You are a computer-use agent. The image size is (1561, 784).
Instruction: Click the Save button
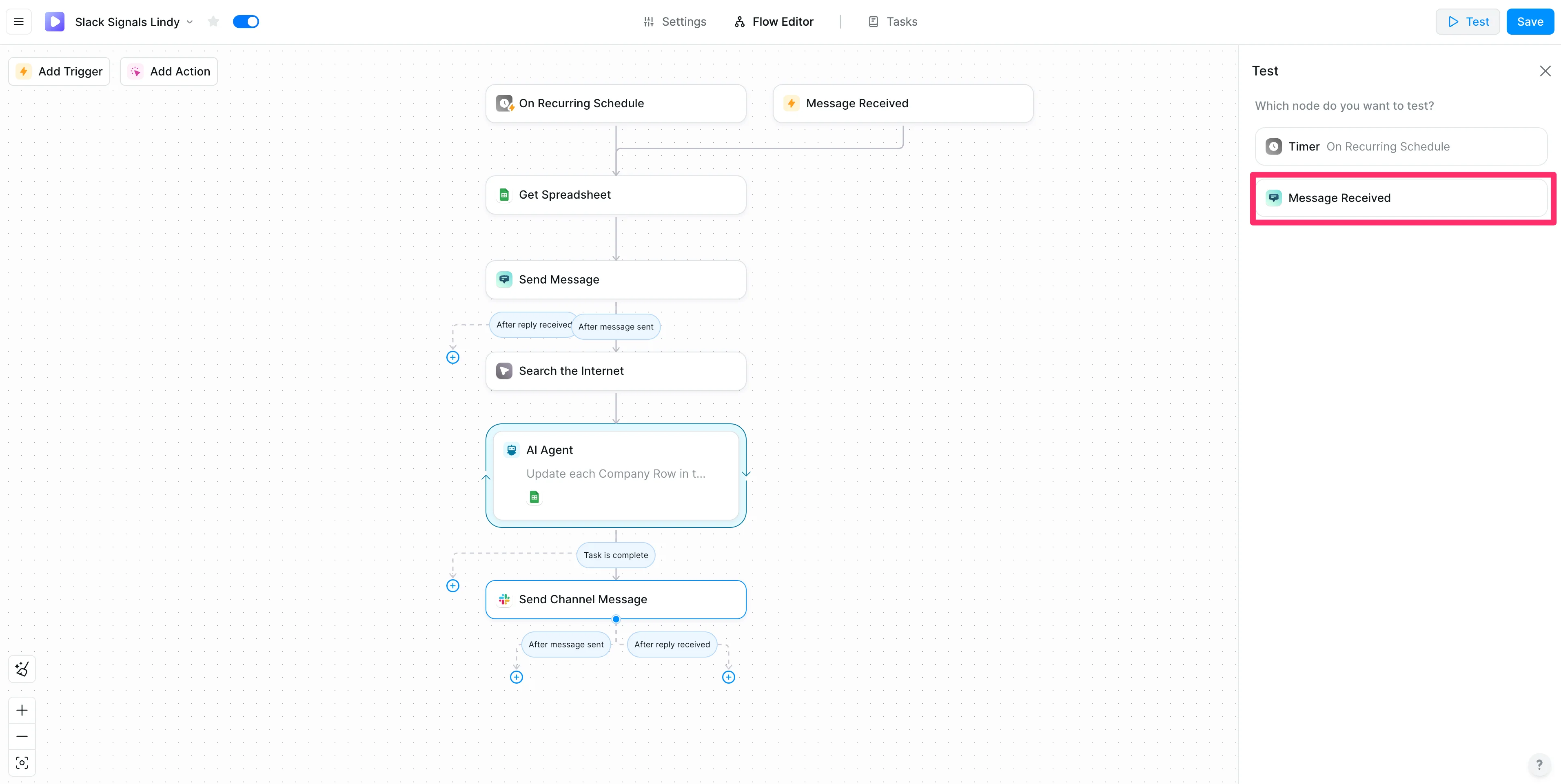(1530, 22)
